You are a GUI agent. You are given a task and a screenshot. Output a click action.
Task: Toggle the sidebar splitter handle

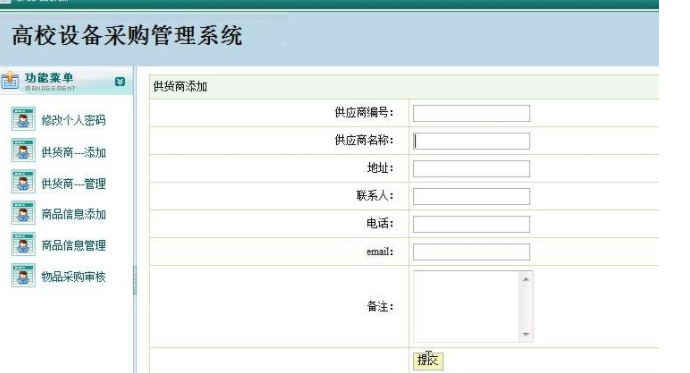pos(135,280)
